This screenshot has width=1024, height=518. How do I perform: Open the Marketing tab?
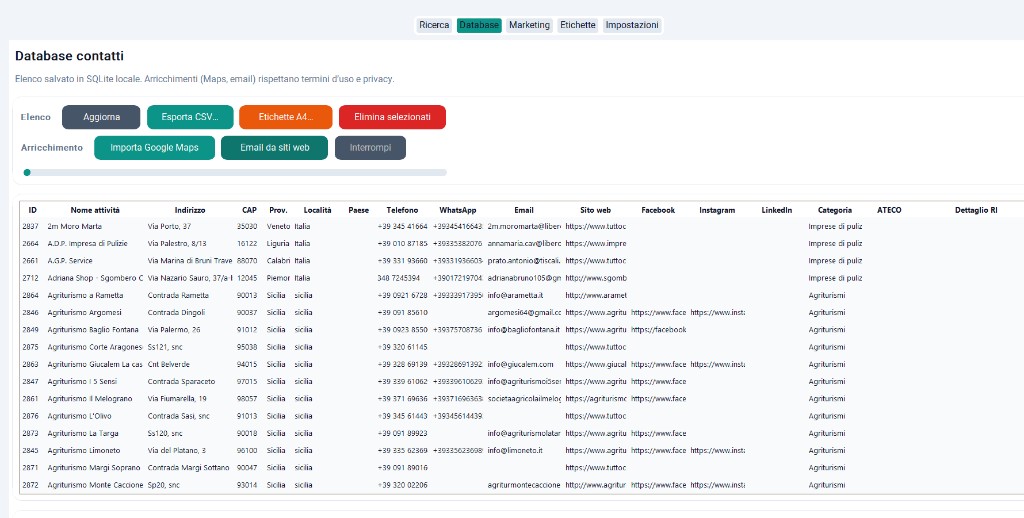pos(530,25)
